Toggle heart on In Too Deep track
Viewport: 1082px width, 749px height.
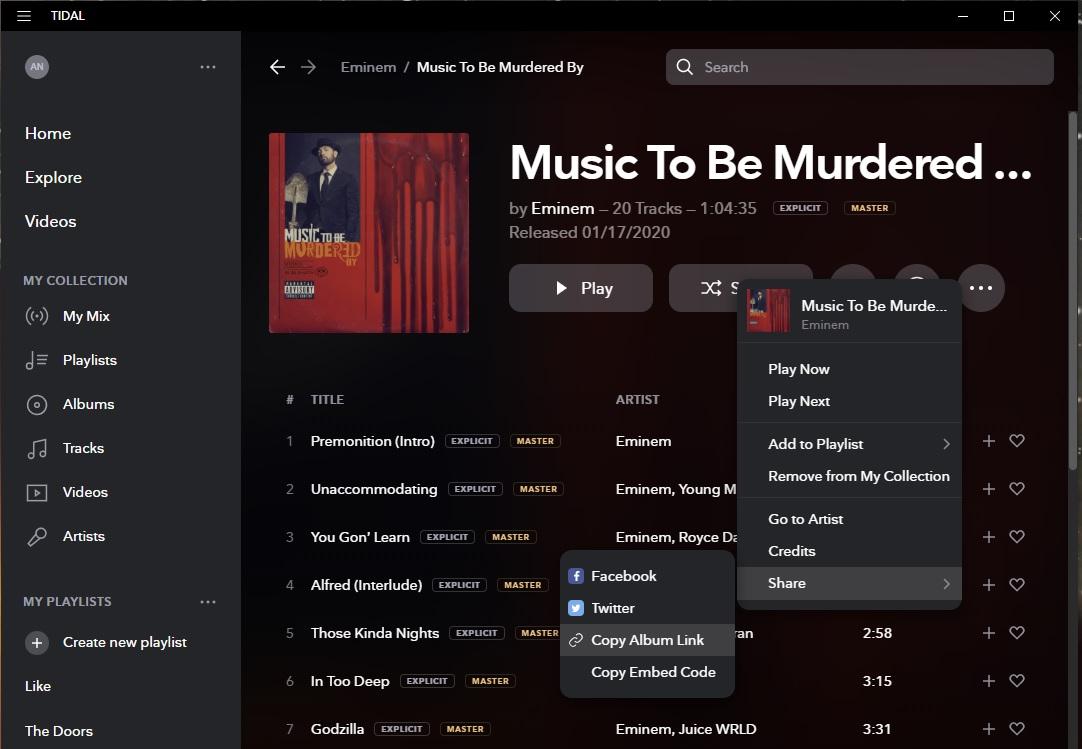1017,681
